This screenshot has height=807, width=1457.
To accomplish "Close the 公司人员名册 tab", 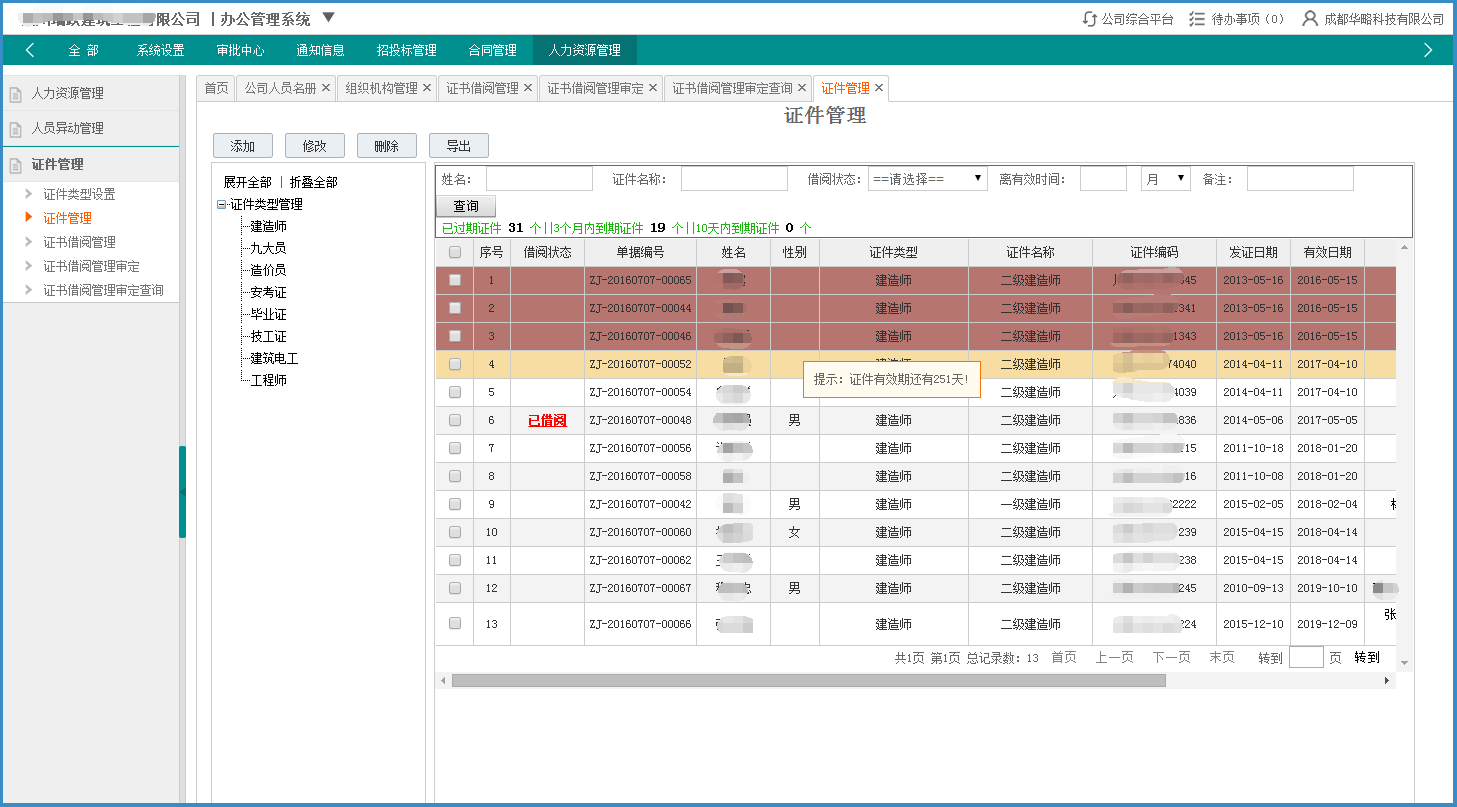I will coord(326,88).
